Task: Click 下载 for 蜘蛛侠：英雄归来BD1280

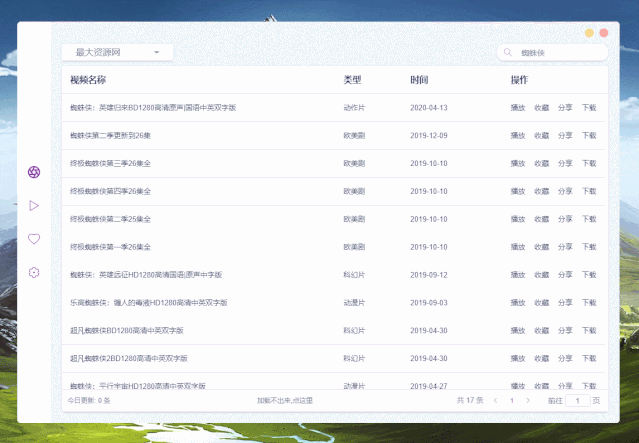Action: [x=589, y=108]
